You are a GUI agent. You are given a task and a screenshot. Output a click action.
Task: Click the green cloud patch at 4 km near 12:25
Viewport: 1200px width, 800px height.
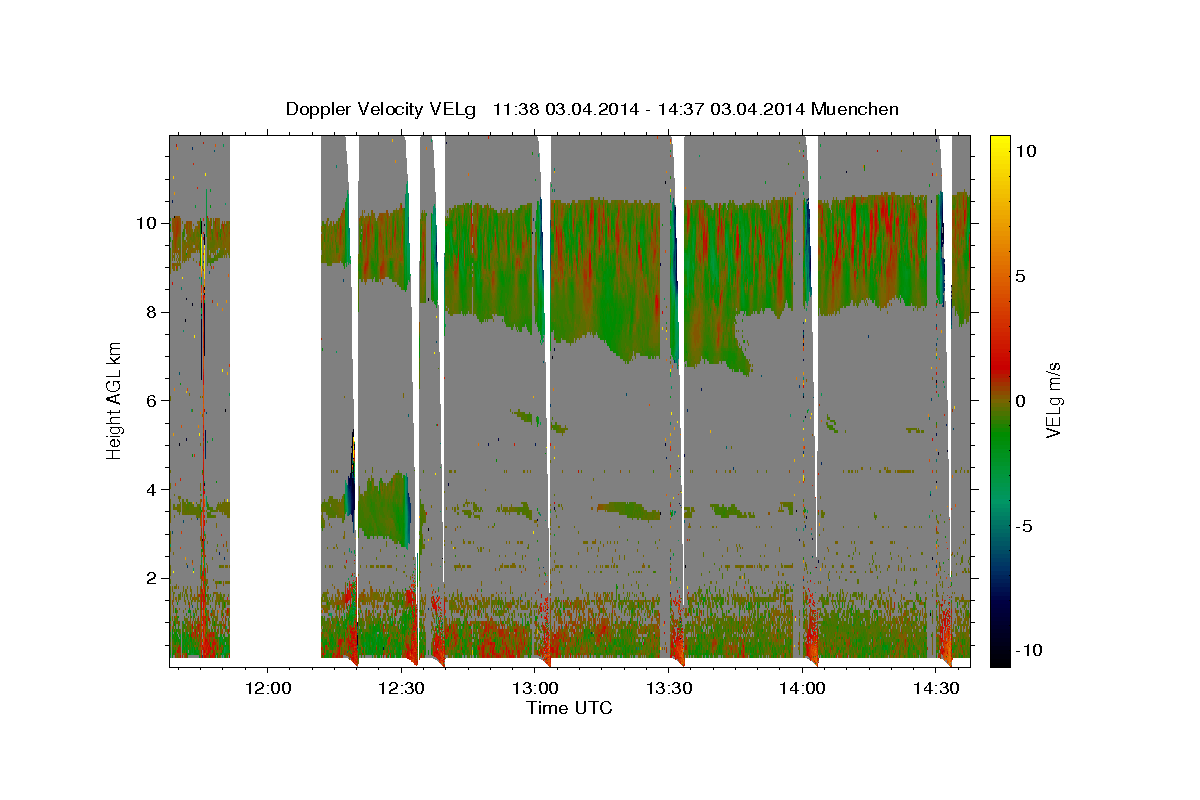[384, 508]
